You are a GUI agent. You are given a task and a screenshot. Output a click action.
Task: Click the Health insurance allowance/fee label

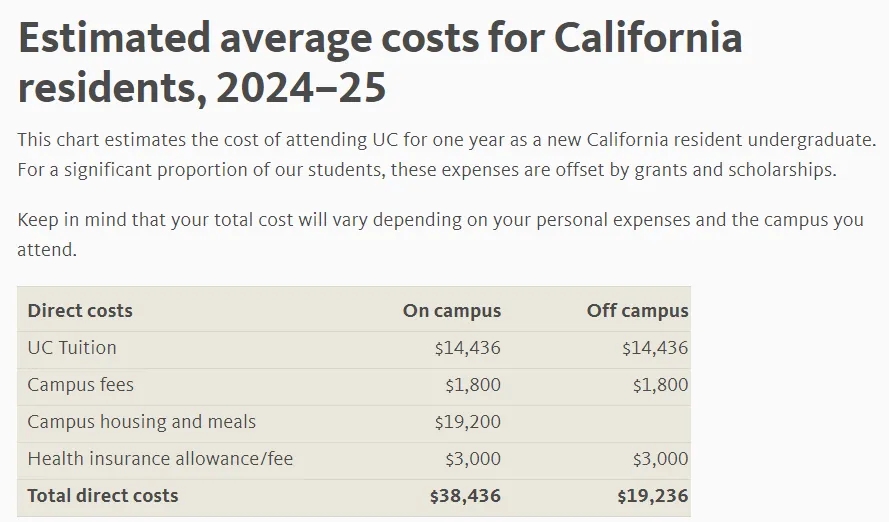[160, 459]
